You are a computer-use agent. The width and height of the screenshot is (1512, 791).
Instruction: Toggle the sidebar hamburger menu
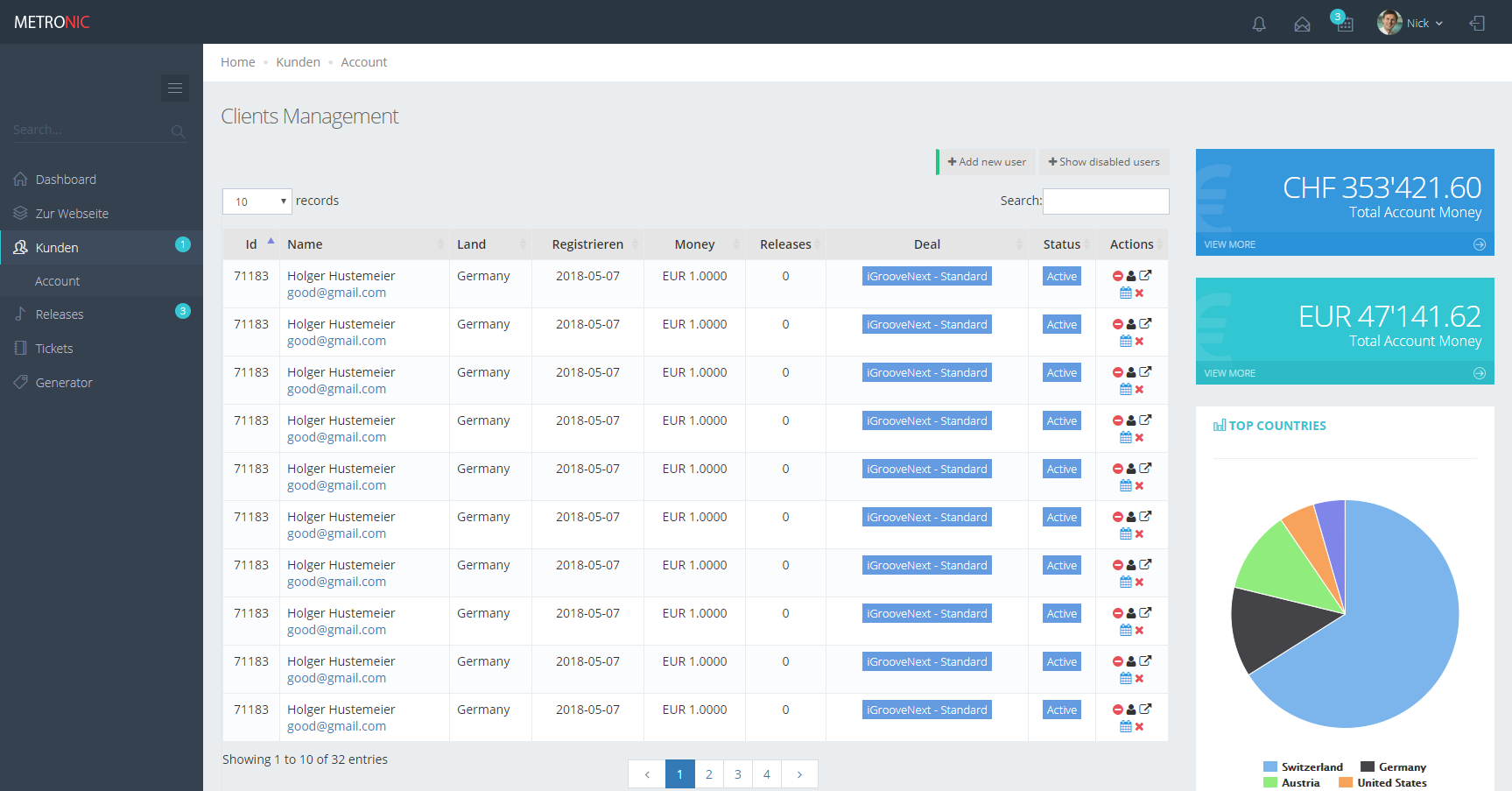click(175, 88)
